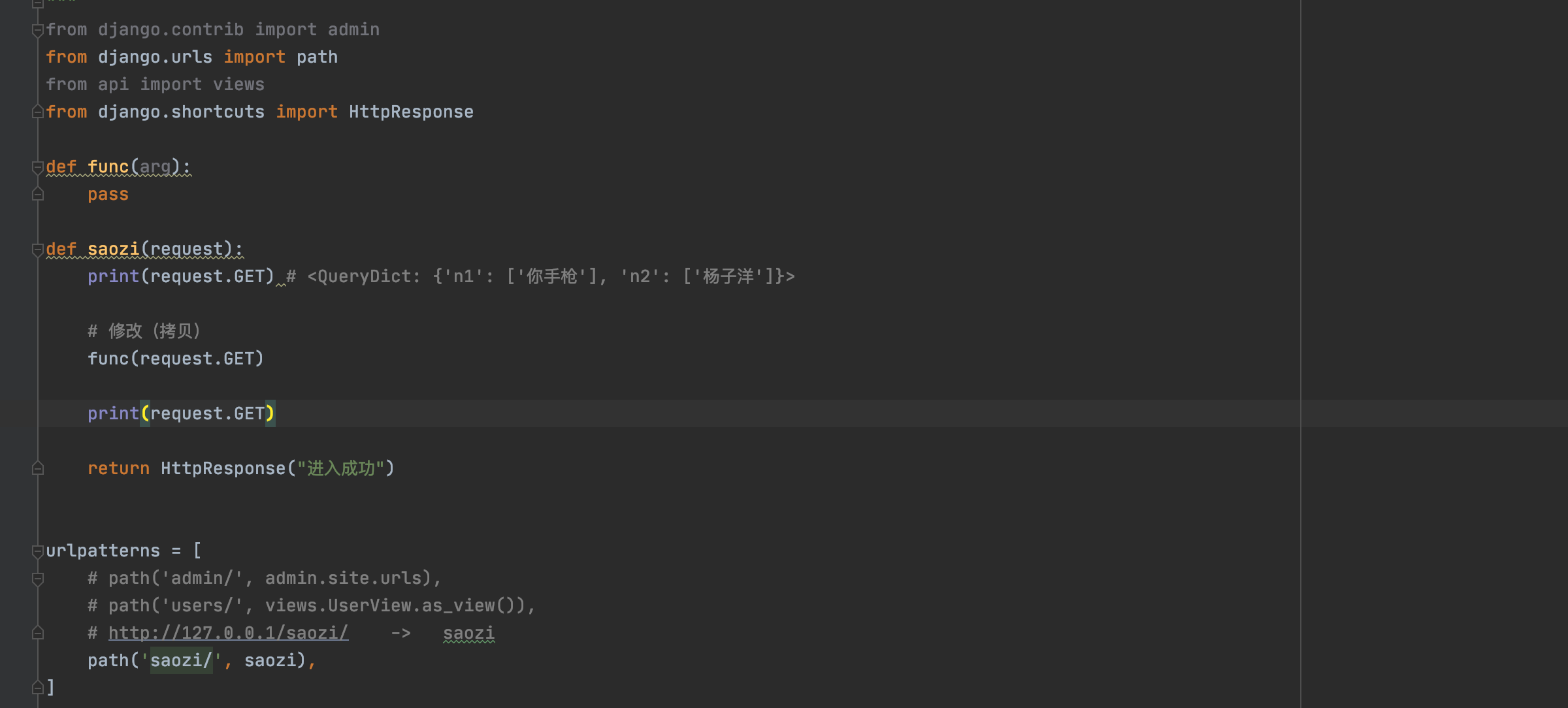Click fold end marker beside django.shortcuts import
Viewport: 1568px width, 708px height.
coord(38,112)
